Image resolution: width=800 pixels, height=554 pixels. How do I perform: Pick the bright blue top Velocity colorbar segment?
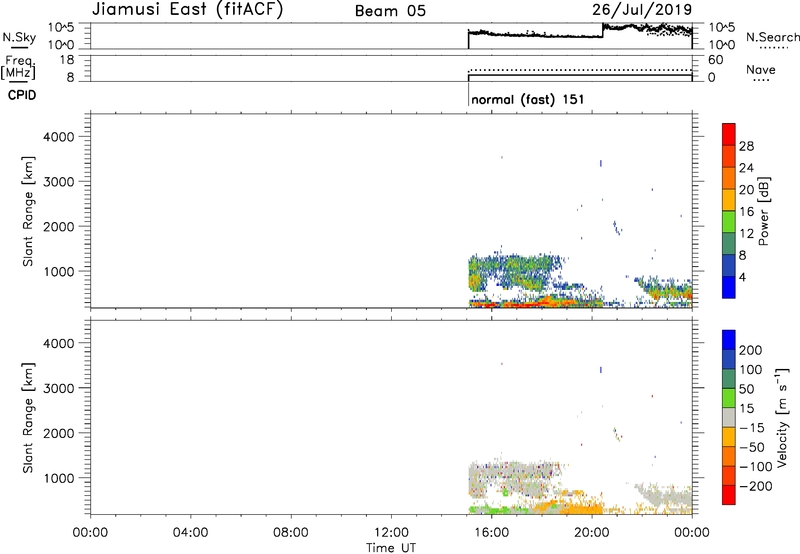tap(729, 340)
